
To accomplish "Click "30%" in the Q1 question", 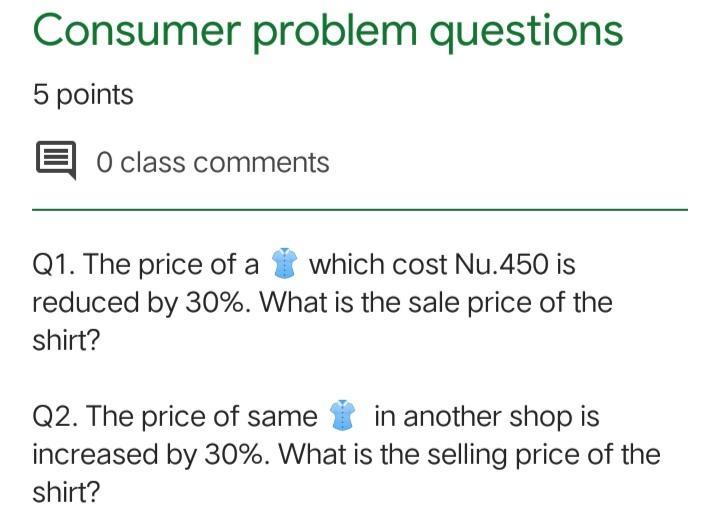I will point(212,302).
